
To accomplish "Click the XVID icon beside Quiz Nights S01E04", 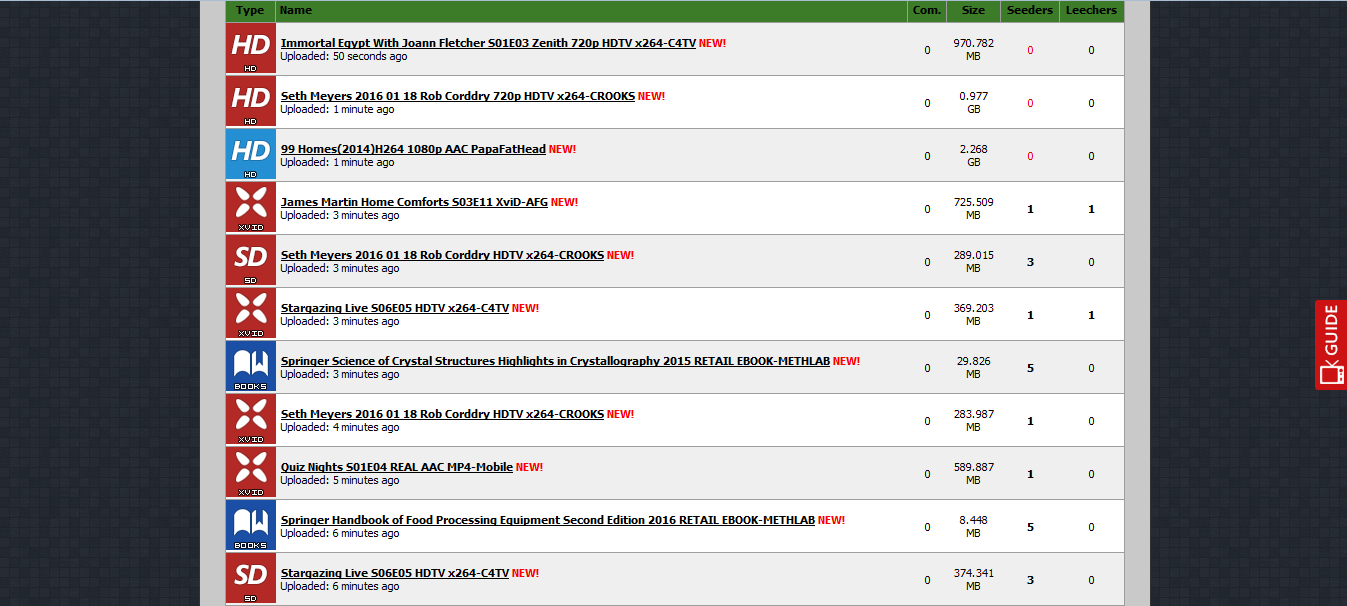I will click(251, 472).
